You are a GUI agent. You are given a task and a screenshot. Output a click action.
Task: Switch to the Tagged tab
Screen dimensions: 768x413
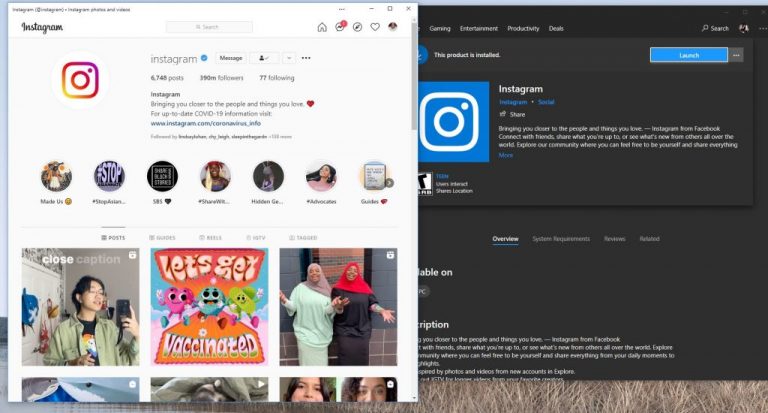(x=303, y=238)
